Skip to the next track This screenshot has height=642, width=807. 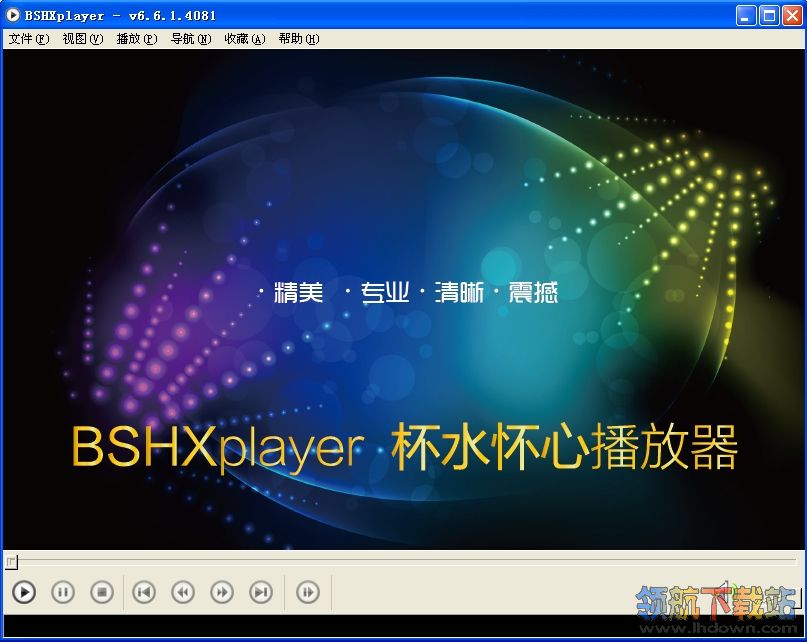(261, 592)
